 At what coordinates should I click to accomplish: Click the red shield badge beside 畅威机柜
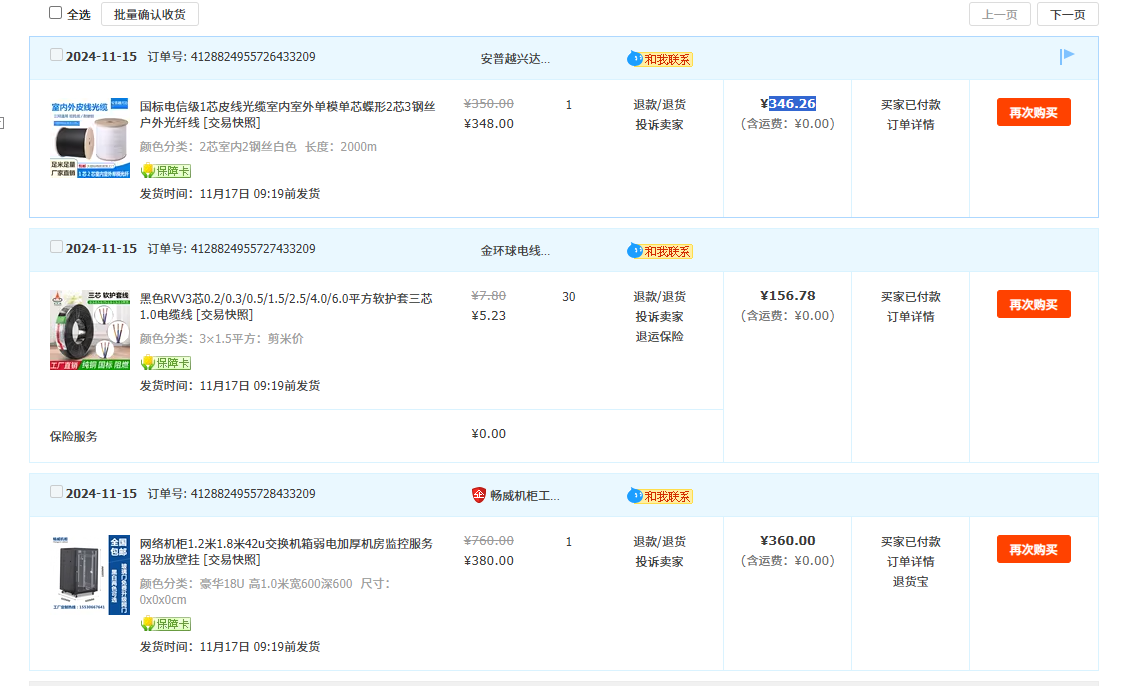[479, 495]
